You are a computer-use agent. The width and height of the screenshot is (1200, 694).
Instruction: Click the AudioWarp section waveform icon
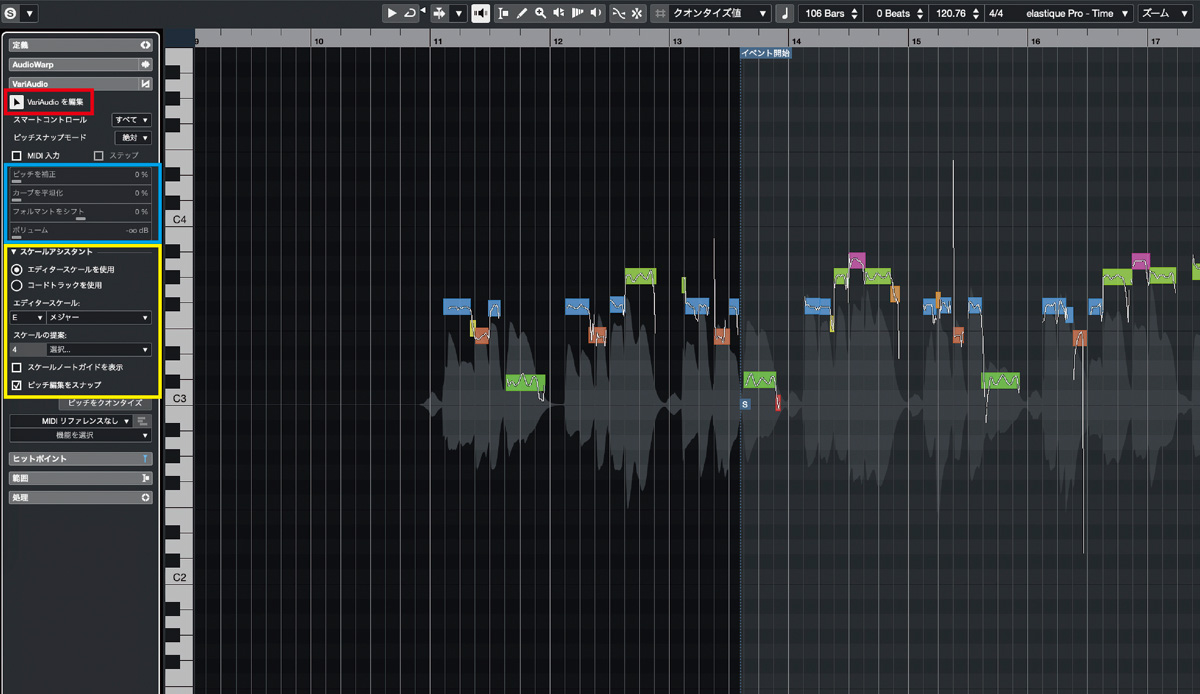[x=146, y=64]
